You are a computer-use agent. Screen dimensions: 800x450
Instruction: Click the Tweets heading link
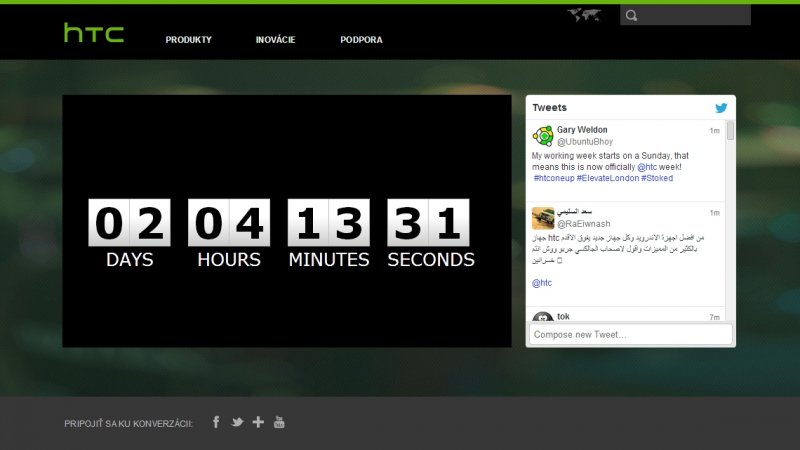point(550,108)
